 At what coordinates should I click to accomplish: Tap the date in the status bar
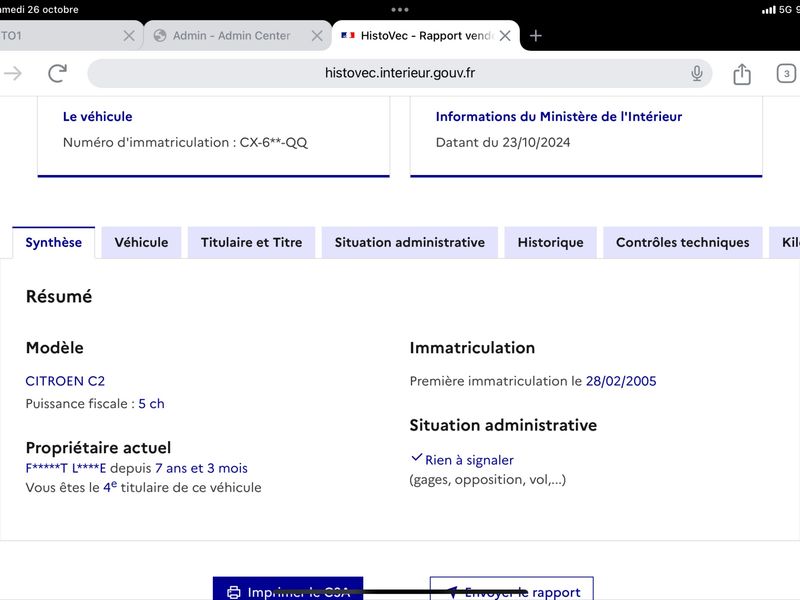pos(39,10)
